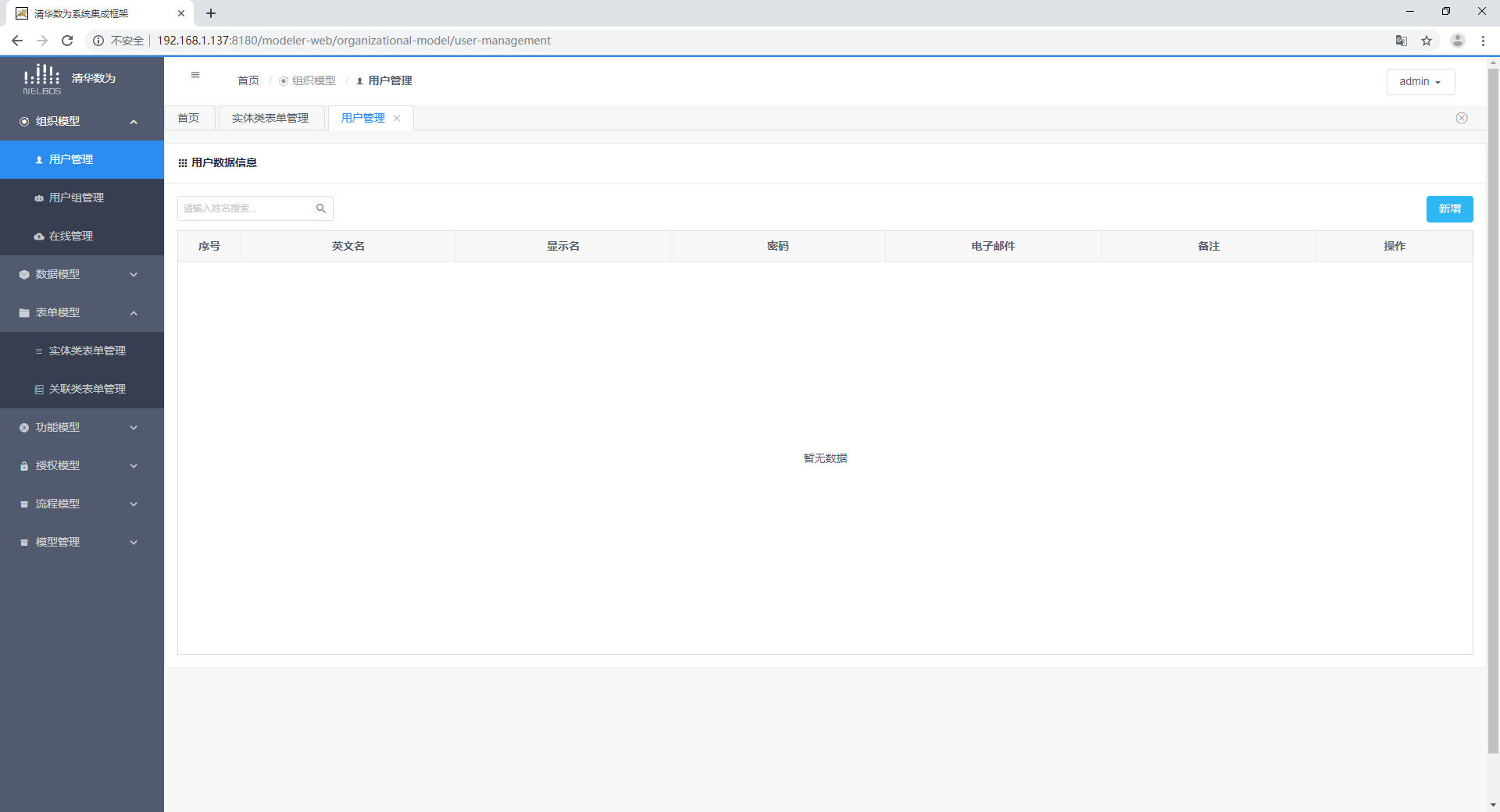Switch to the 首页 page tab
Screen dimensions: 1500x812
[188, 118]
